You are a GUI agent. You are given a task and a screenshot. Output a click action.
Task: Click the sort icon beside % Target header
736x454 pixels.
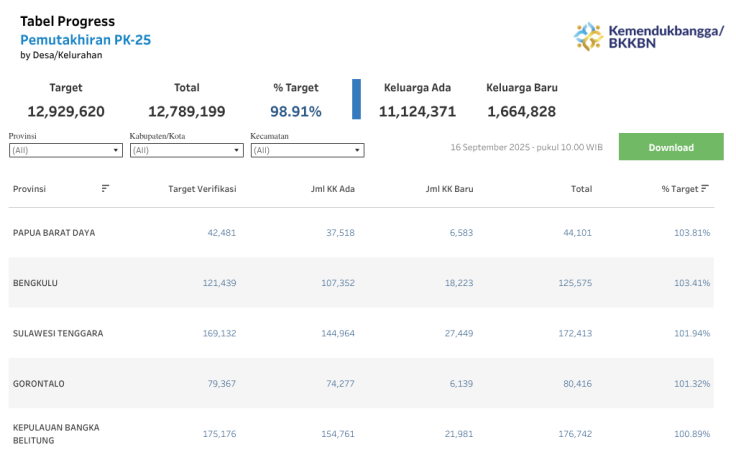click(705, 188)
